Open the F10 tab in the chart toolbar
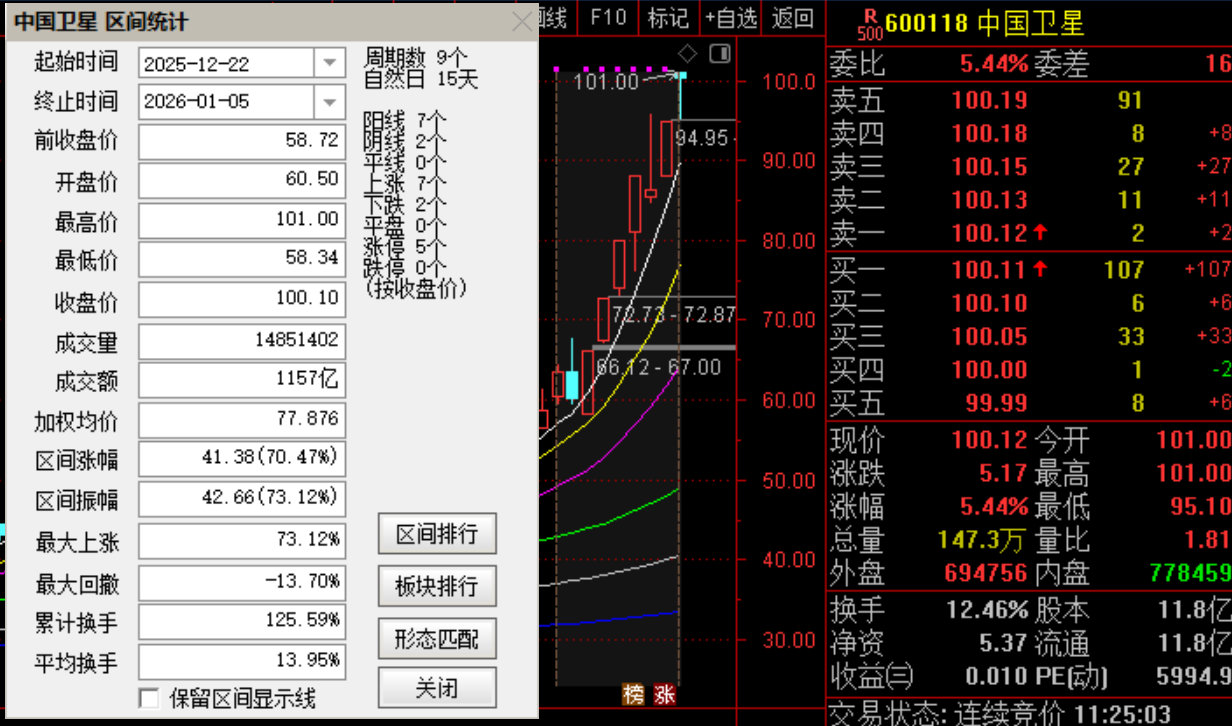 coord(607,17)
